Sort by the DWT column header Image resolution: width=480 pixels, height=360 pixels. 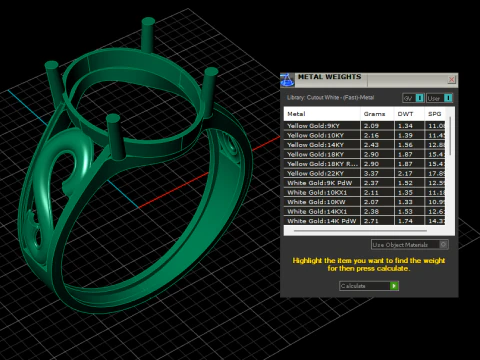point(409,114)
